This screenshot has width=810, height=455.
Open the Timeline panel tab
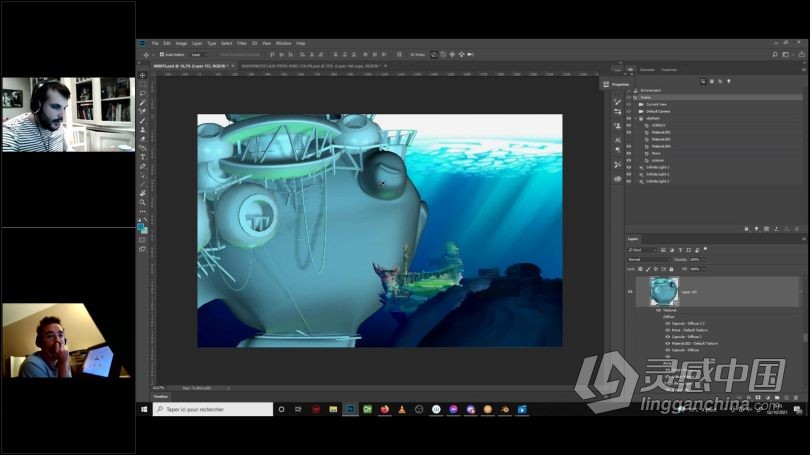pos(161,397)
